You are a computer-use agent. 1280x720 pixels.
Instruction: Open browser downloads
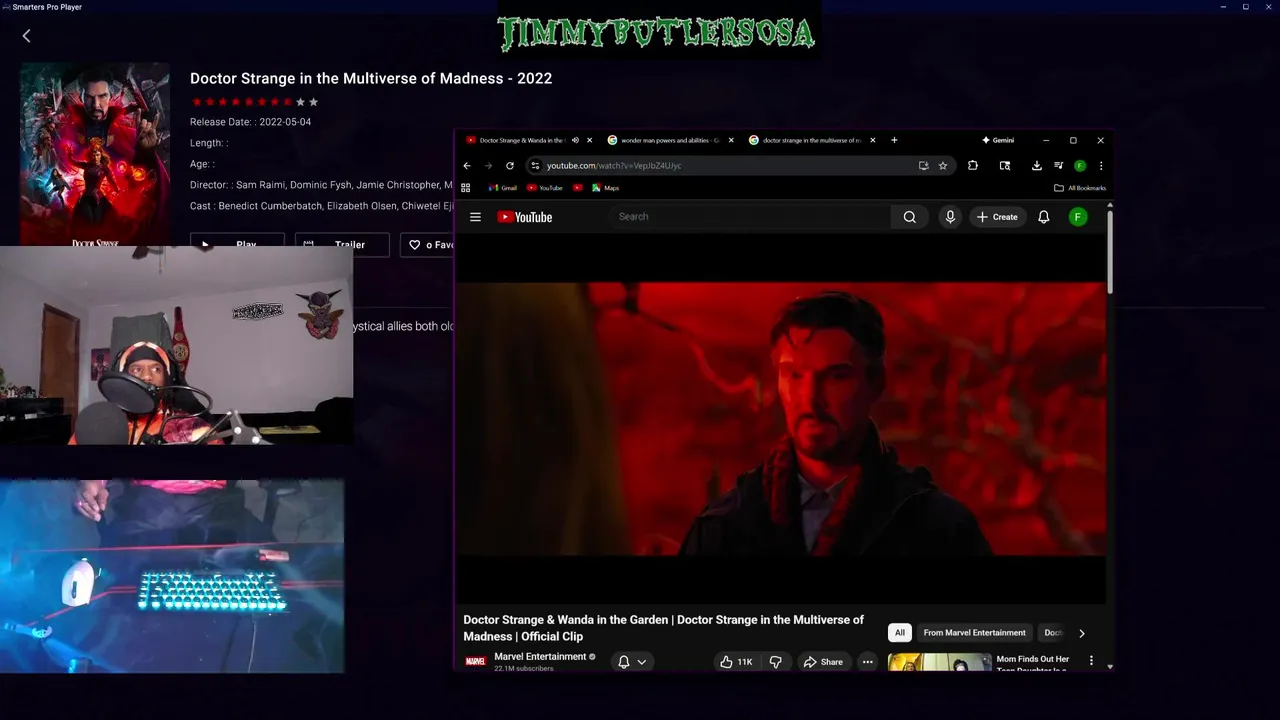pyautogui.click(x=1036, y=166)
